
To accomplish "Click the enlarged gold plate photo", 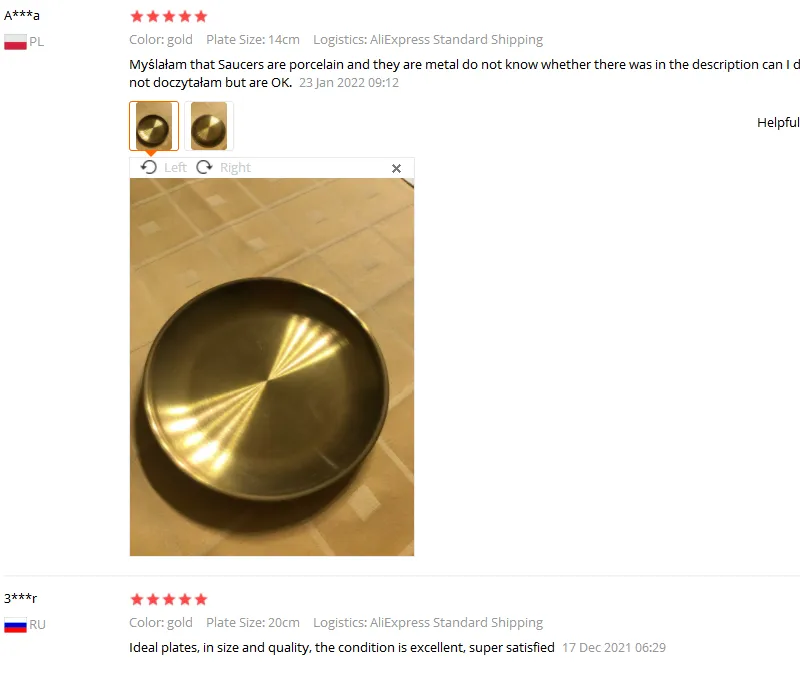I will coord(272,367).
